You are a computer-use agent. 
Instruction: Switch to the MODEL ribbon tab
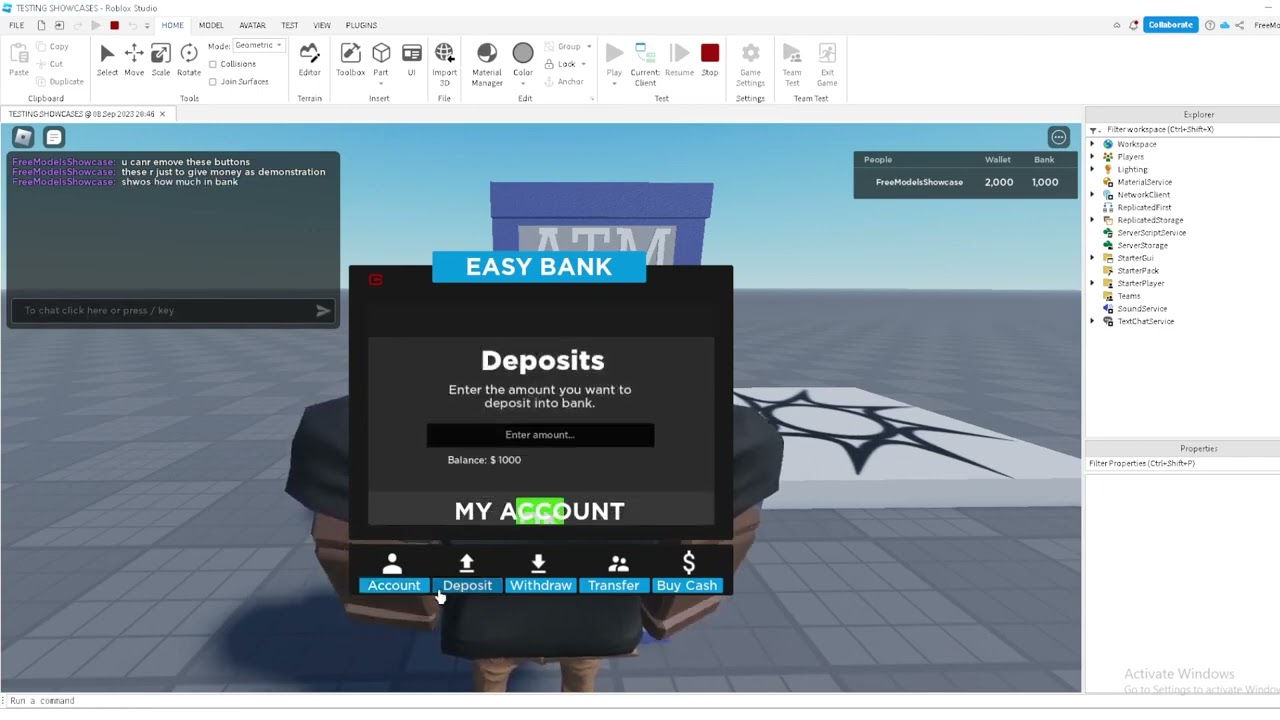coord(211,25)
